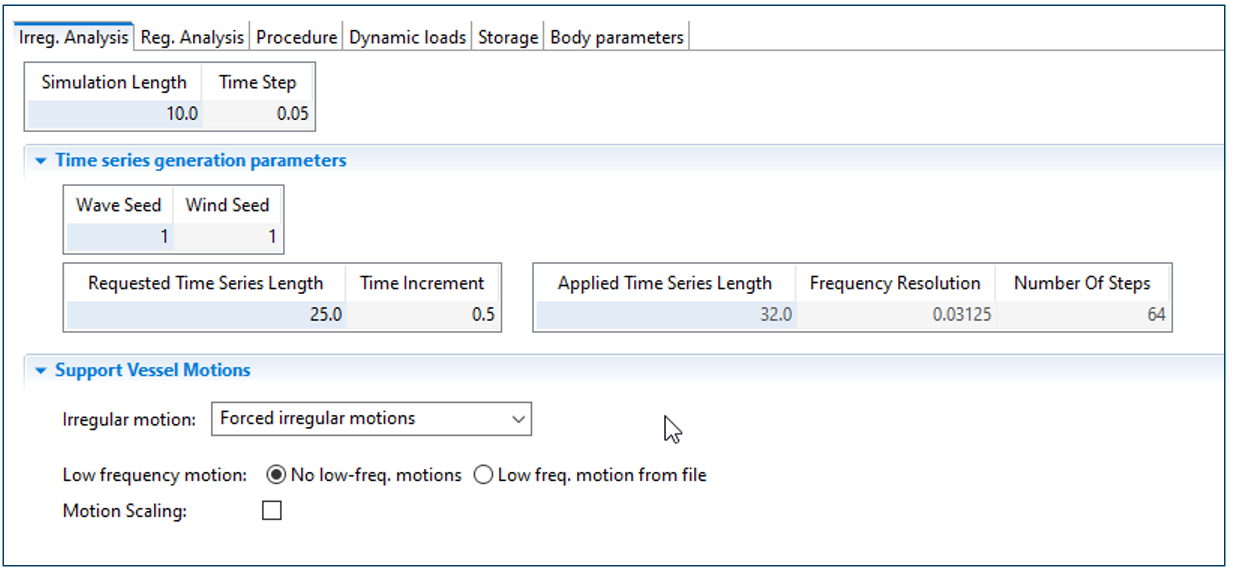Choose Low freq. motion from file
This screenshot has height=571, width=1233.
point(484,475)
